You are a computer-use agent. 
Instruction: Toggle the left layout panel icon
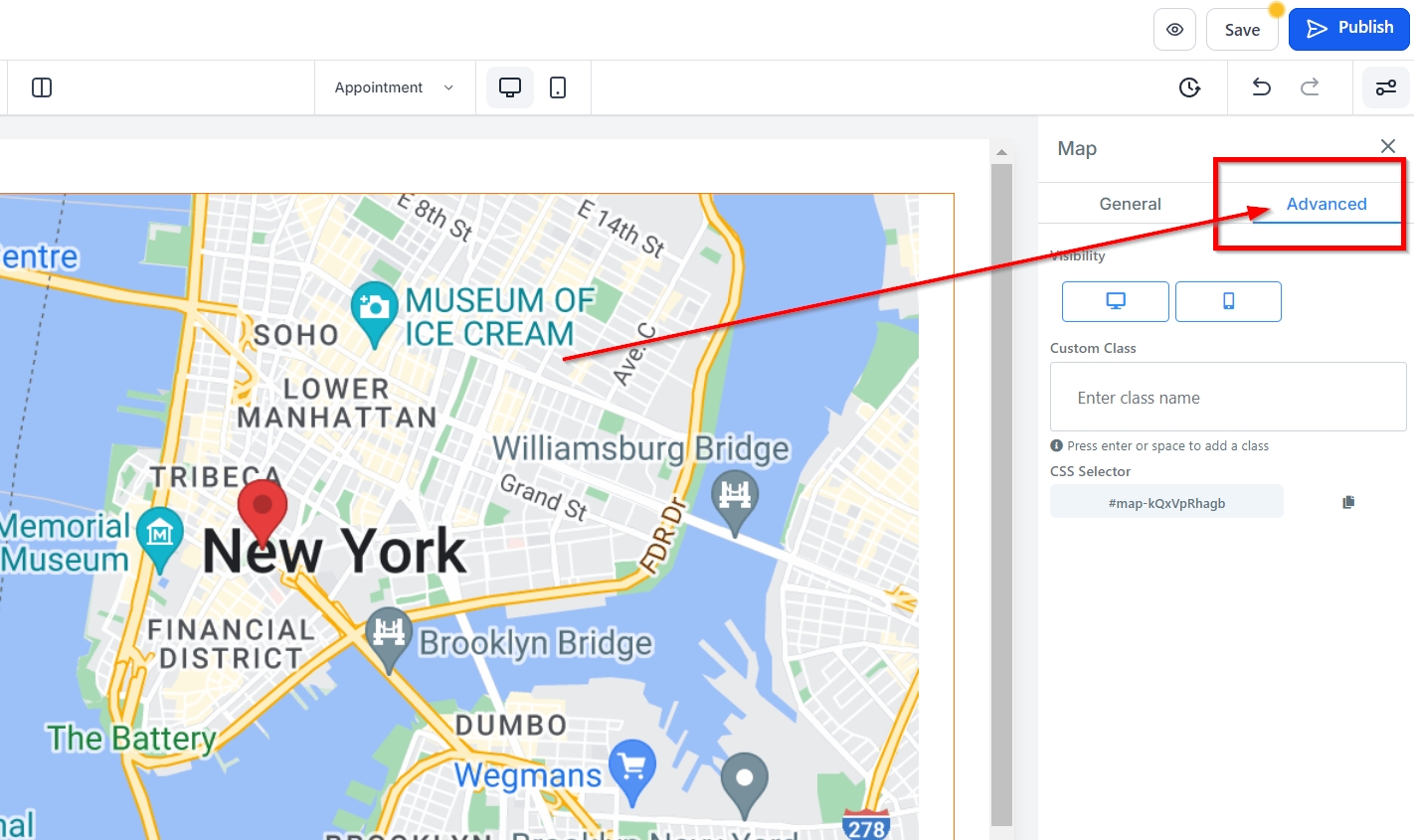42,87
